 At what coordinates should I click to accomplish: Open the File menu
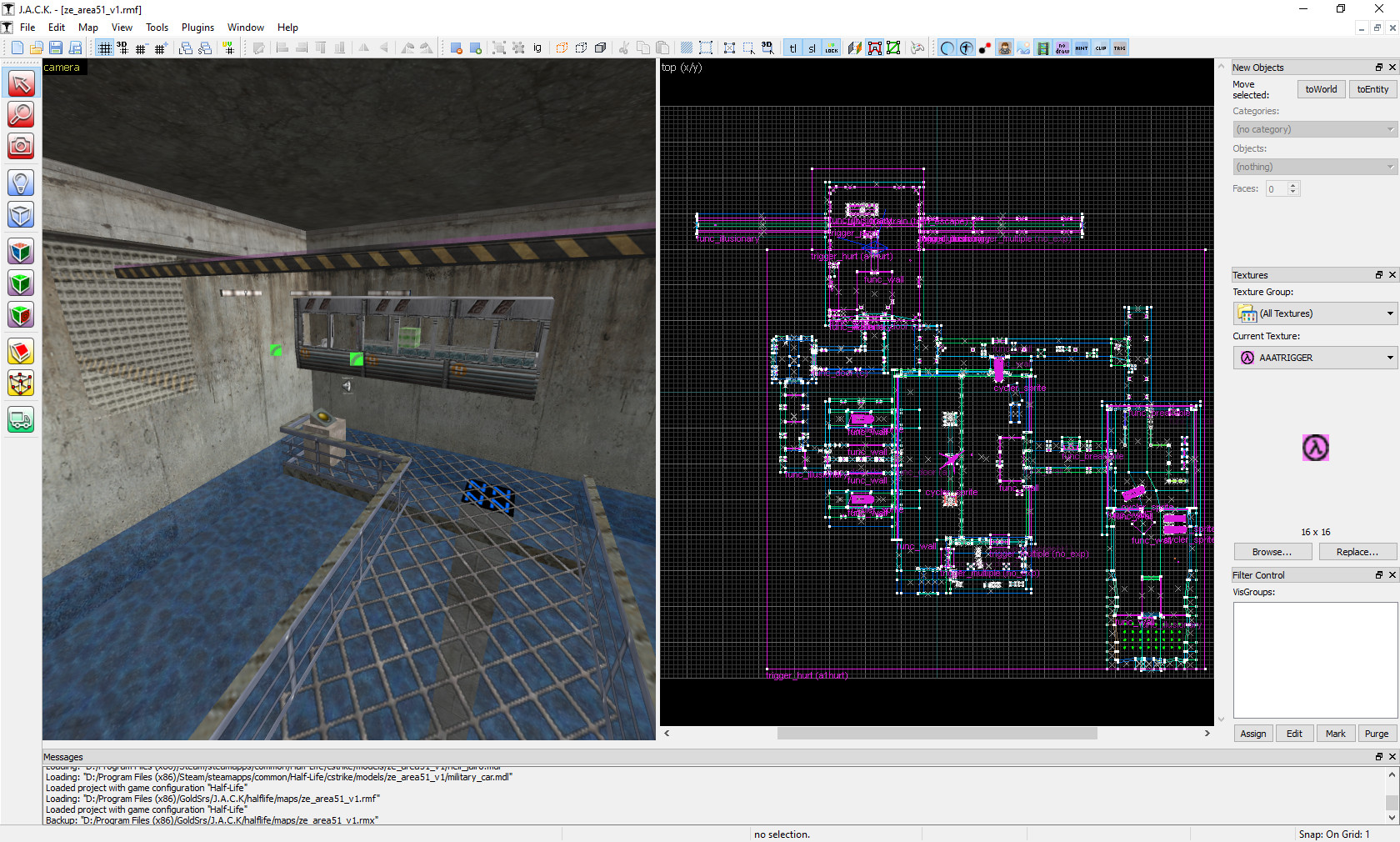click(27, 28)
